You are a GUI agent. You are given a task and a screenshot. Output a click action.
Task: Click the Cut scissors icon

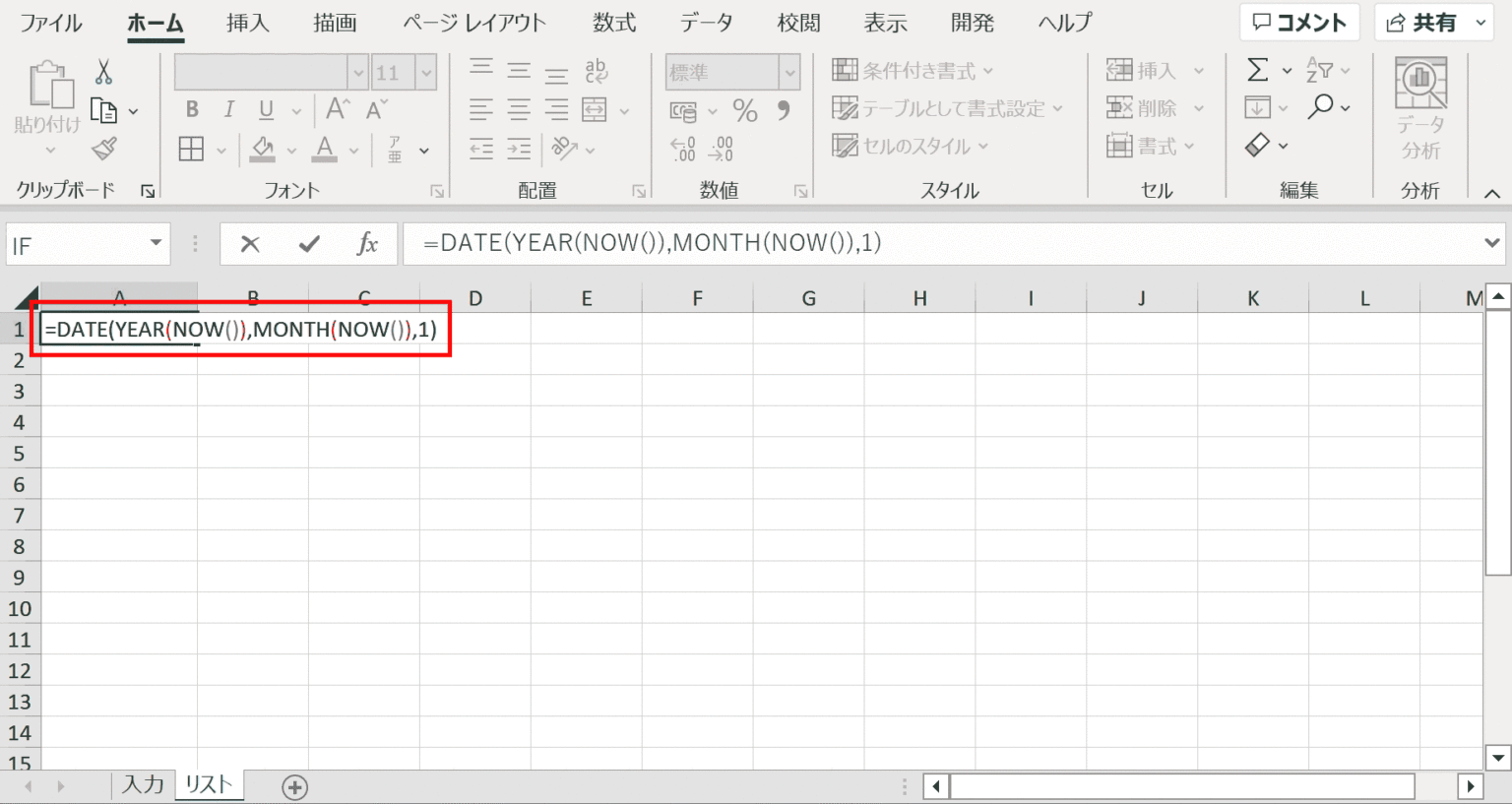pyautogui.click(x=103, y=72)
